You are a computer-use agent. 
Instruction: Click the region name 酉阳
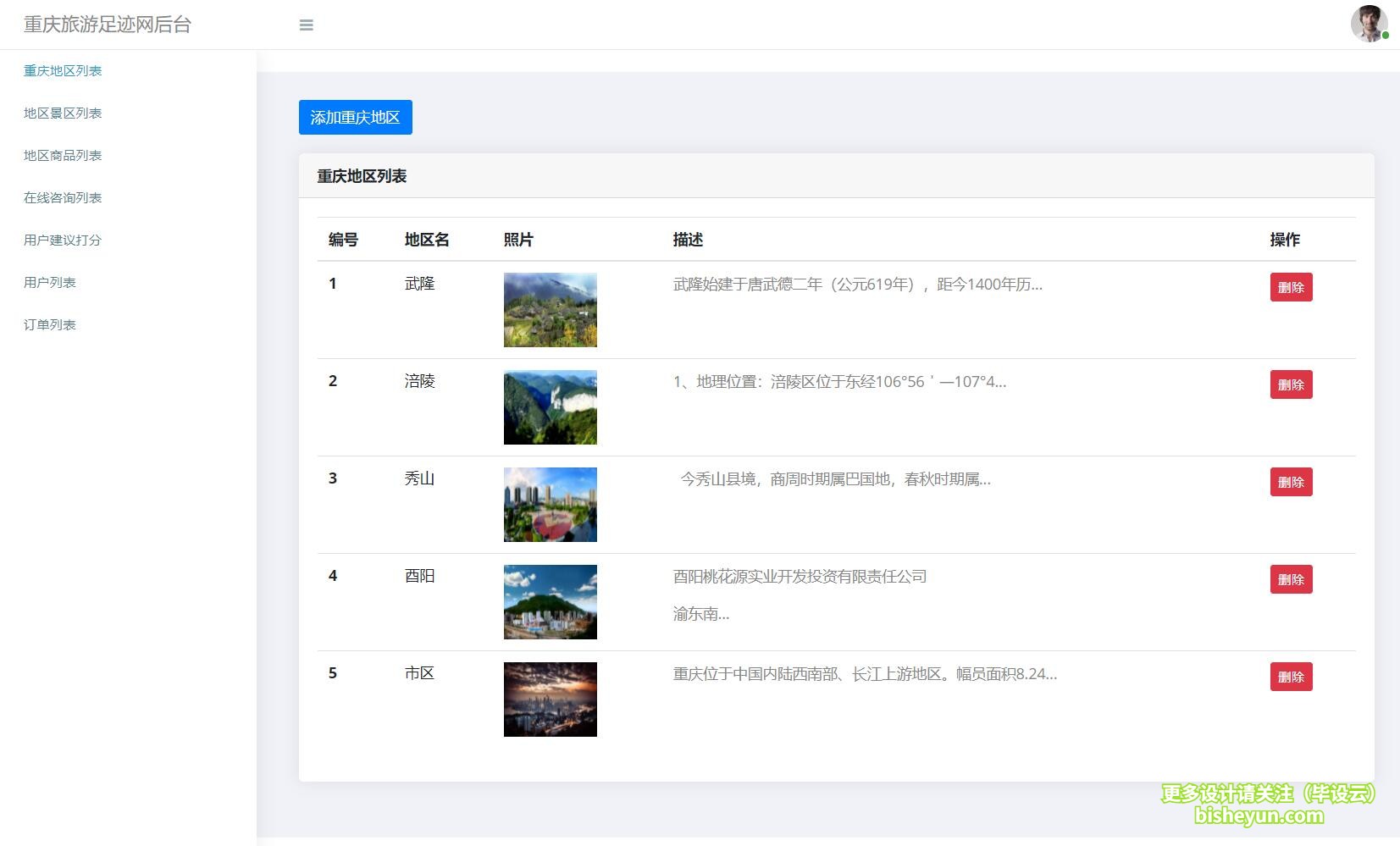(x=419, y=576)
